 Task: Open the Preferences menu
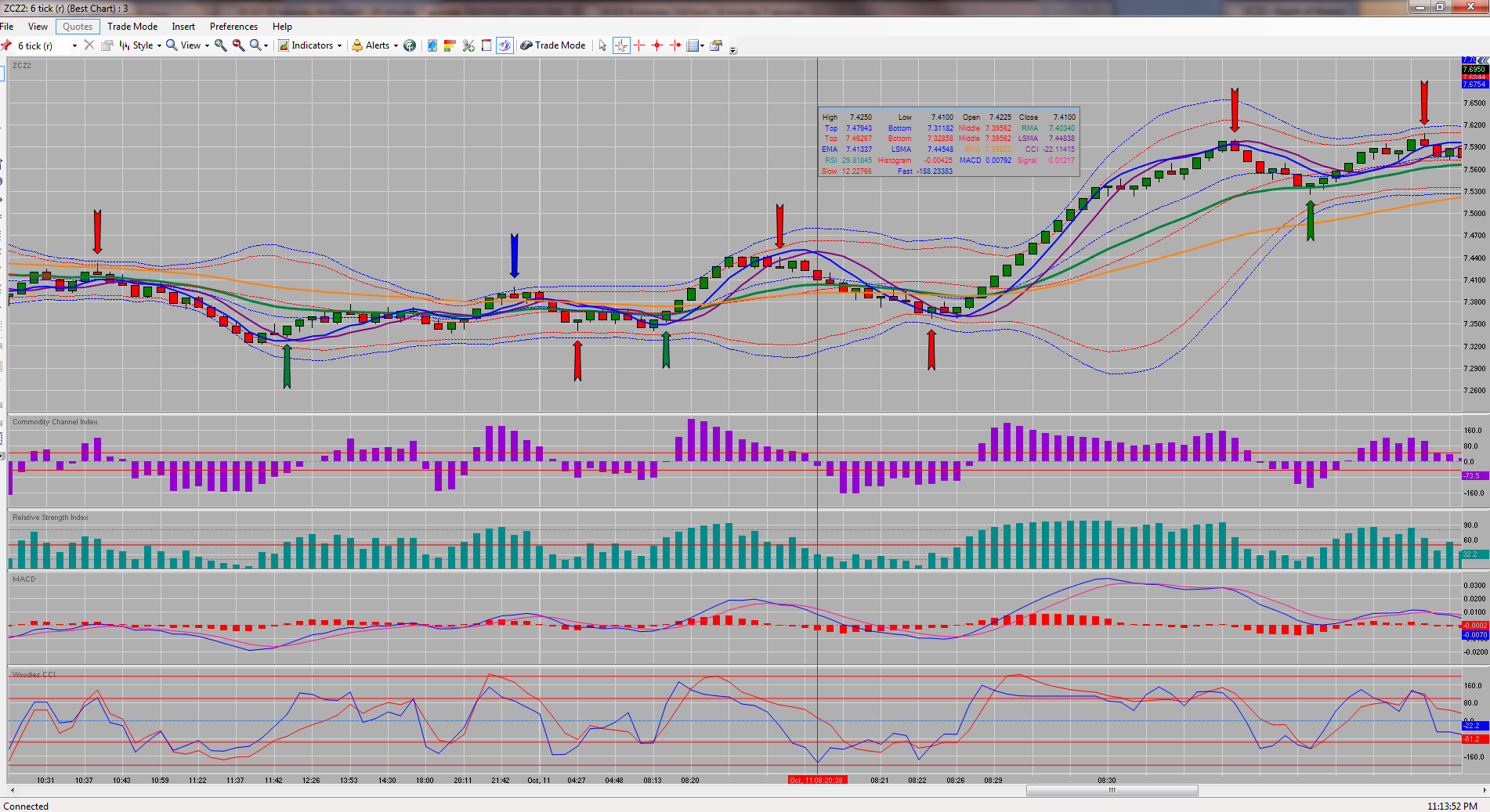(233, 27)
